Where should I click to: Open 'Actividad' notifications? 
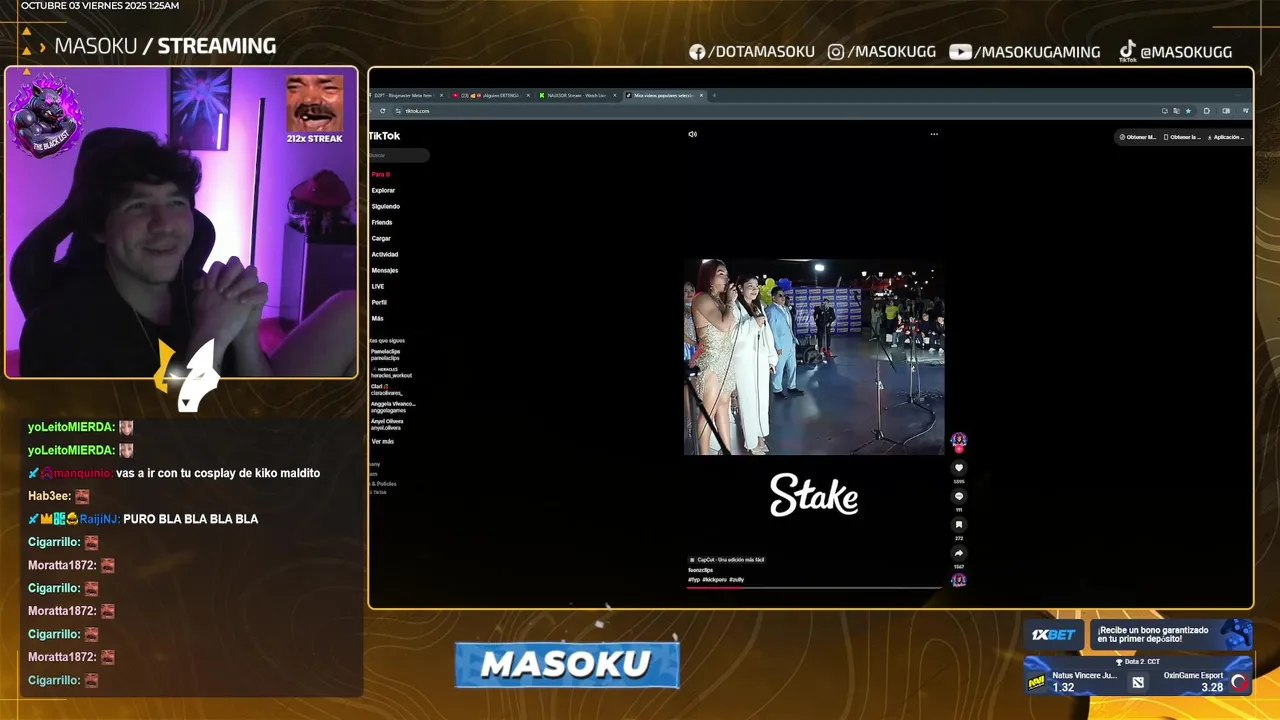[x=384, y=254]
